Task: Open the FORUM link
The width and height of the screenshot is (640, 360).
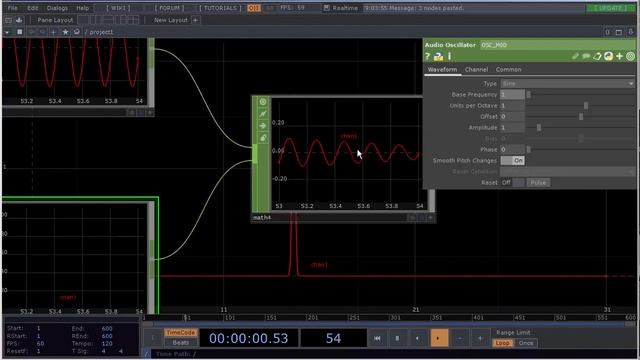Action: [169, 8]
